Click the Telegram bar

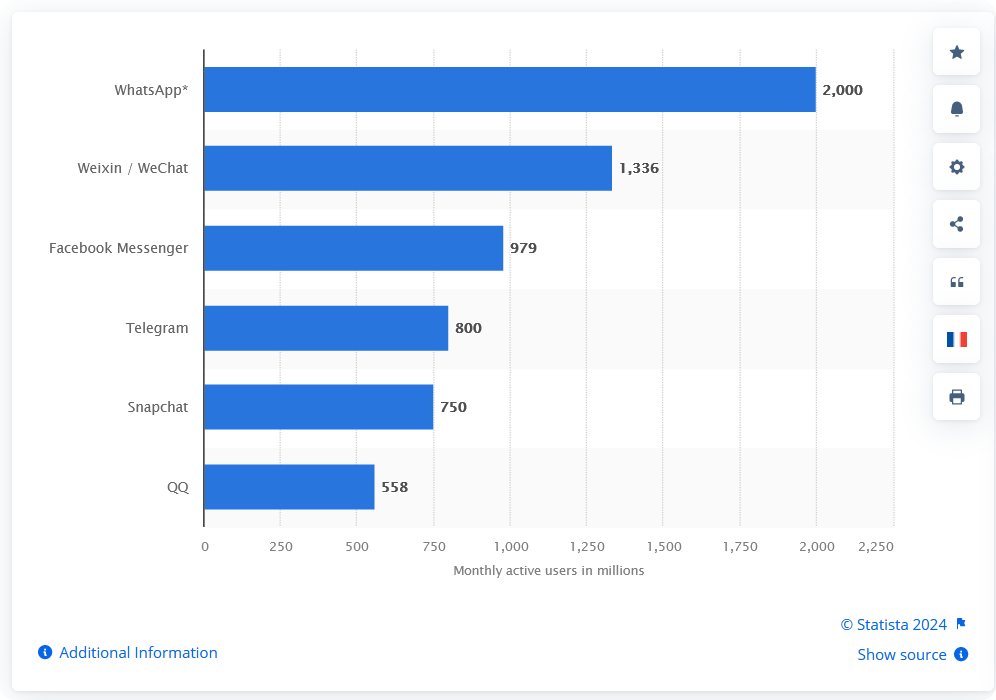326,328
